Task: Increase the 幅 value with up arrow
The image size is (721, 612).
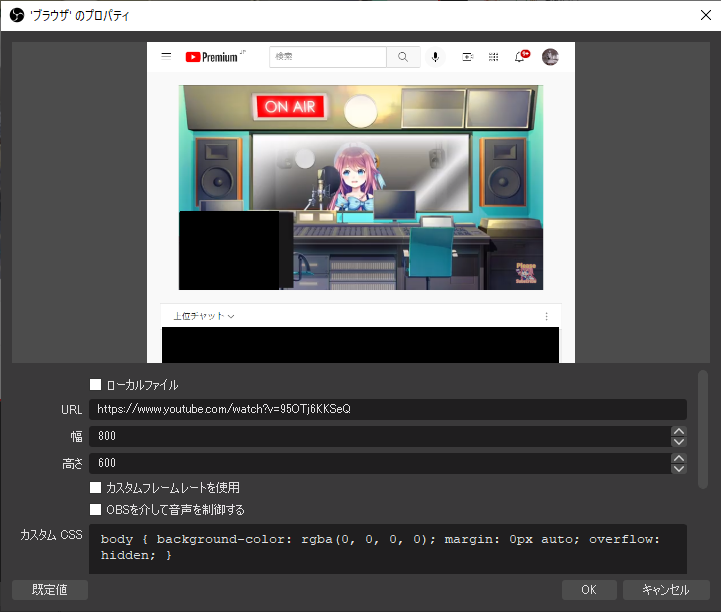Action: (679, 431)
